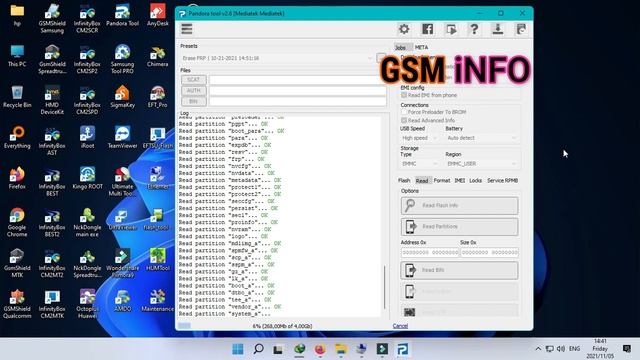This screenshot has width=640, height=360.
Task: Select the Flash tab
Action: pyautogui.click(x=404, y=180)
